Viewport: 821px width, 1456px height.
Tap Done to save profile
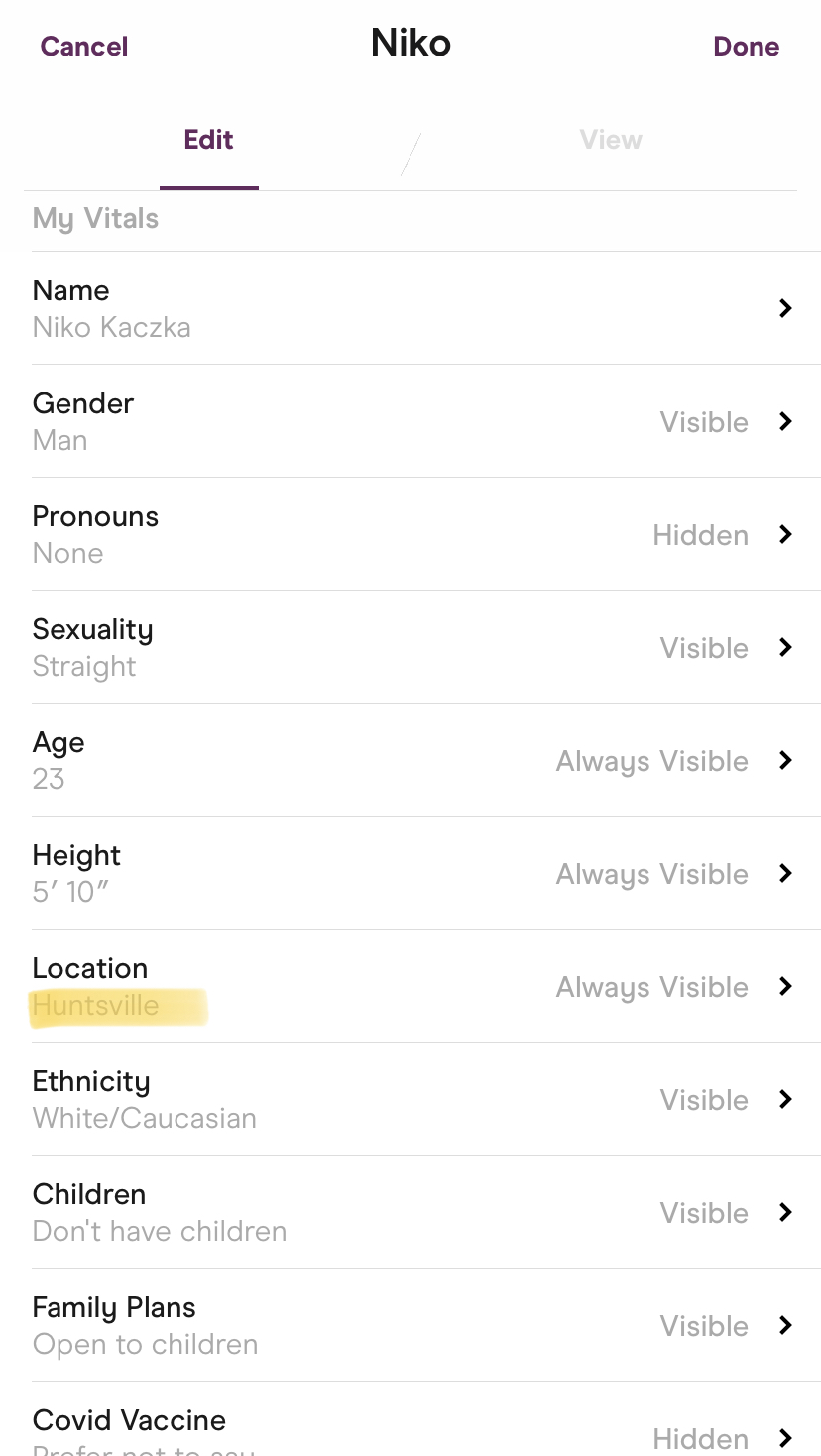click(x=747, y=47)
